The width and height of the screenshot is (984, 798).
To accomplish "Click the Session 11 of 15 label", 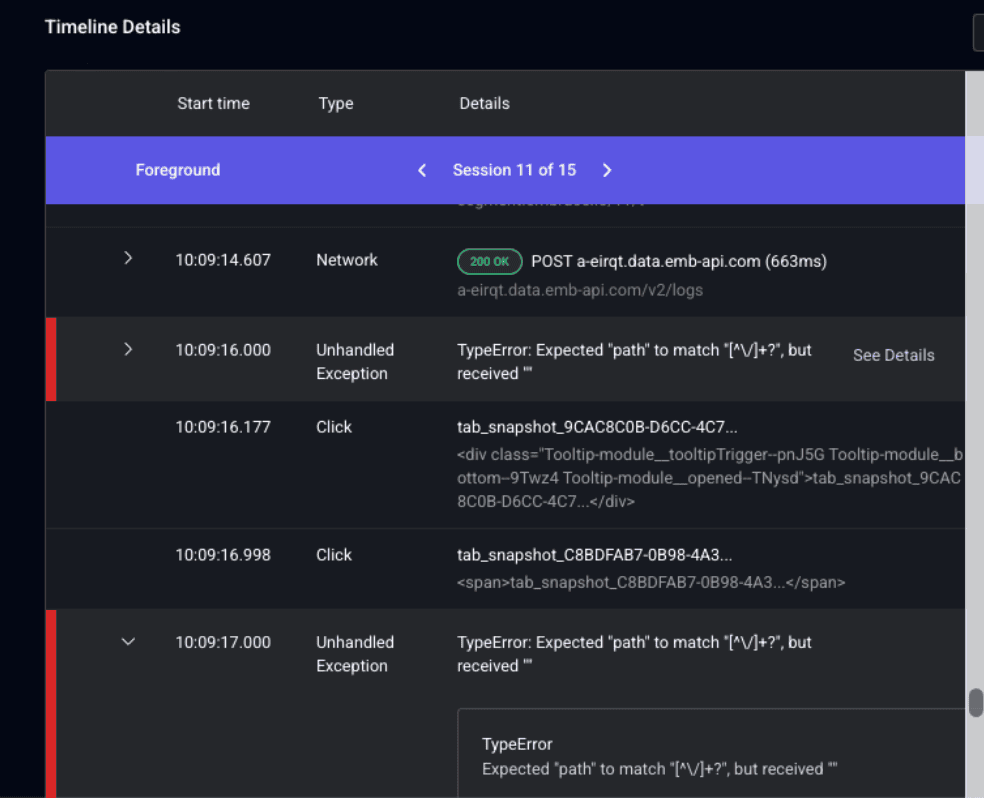I will pos(514,170).
